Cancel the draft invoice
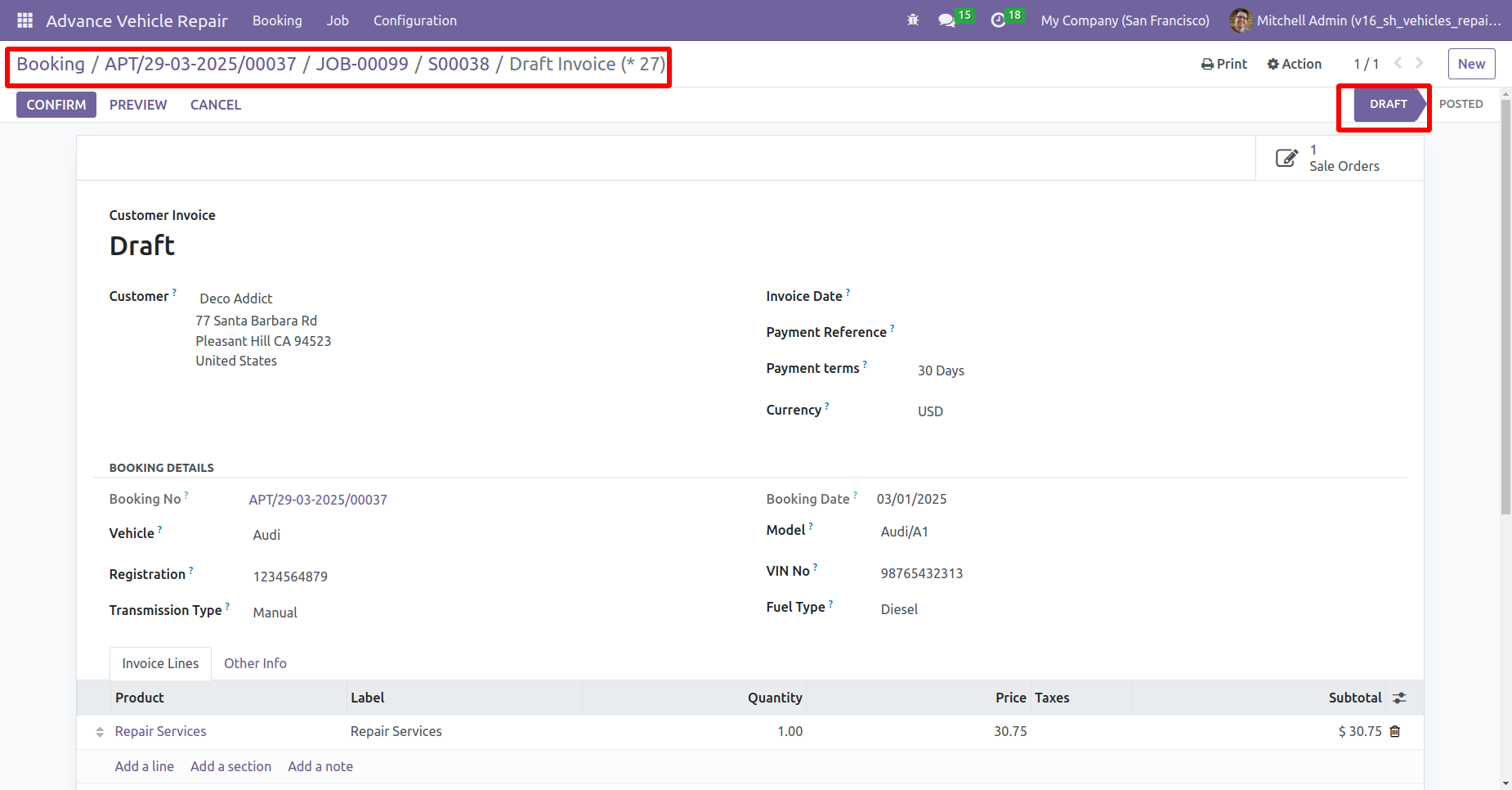Image resolution: width=1512 pixels, height=790 pixels. point(216,105)
